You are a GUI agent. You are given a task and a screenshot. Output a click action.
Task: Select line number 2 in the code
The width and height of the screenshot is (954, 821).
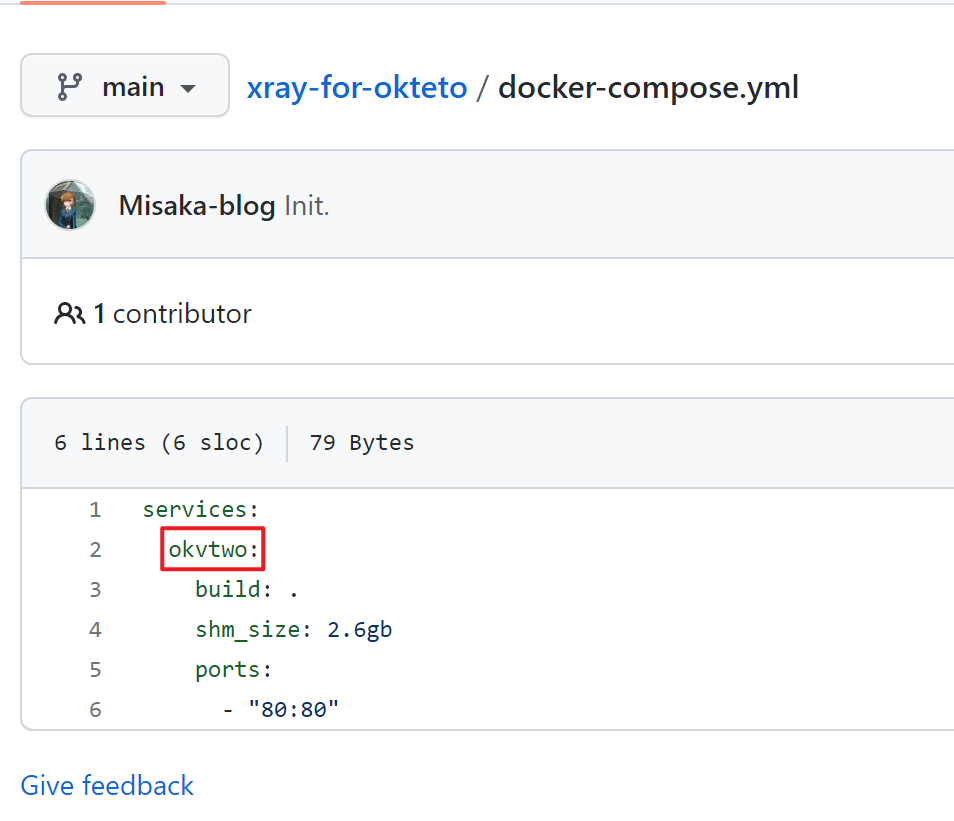click(x=95, y=550)
